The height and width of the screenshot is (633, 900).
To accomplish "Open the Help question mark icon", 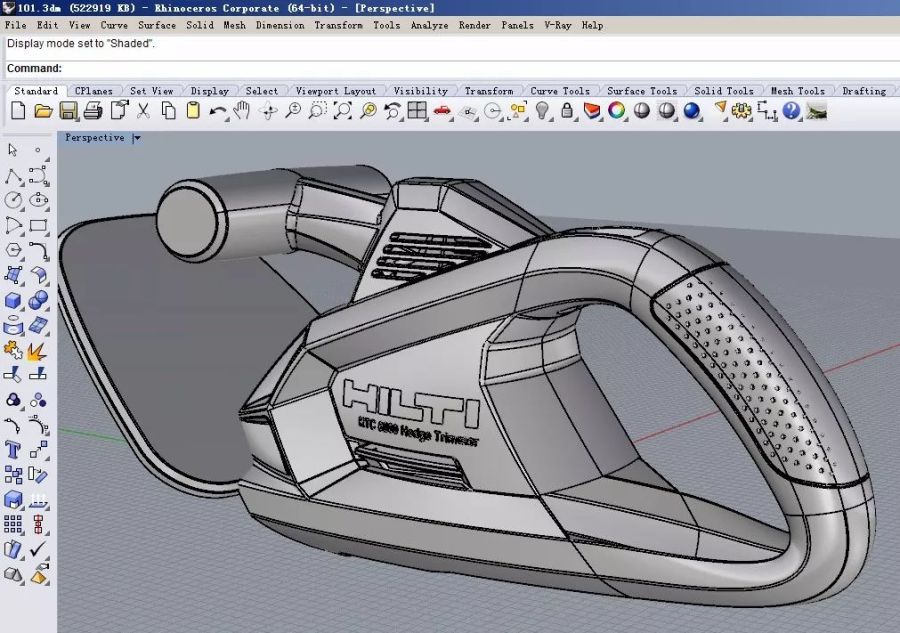I will coord(792,111).
